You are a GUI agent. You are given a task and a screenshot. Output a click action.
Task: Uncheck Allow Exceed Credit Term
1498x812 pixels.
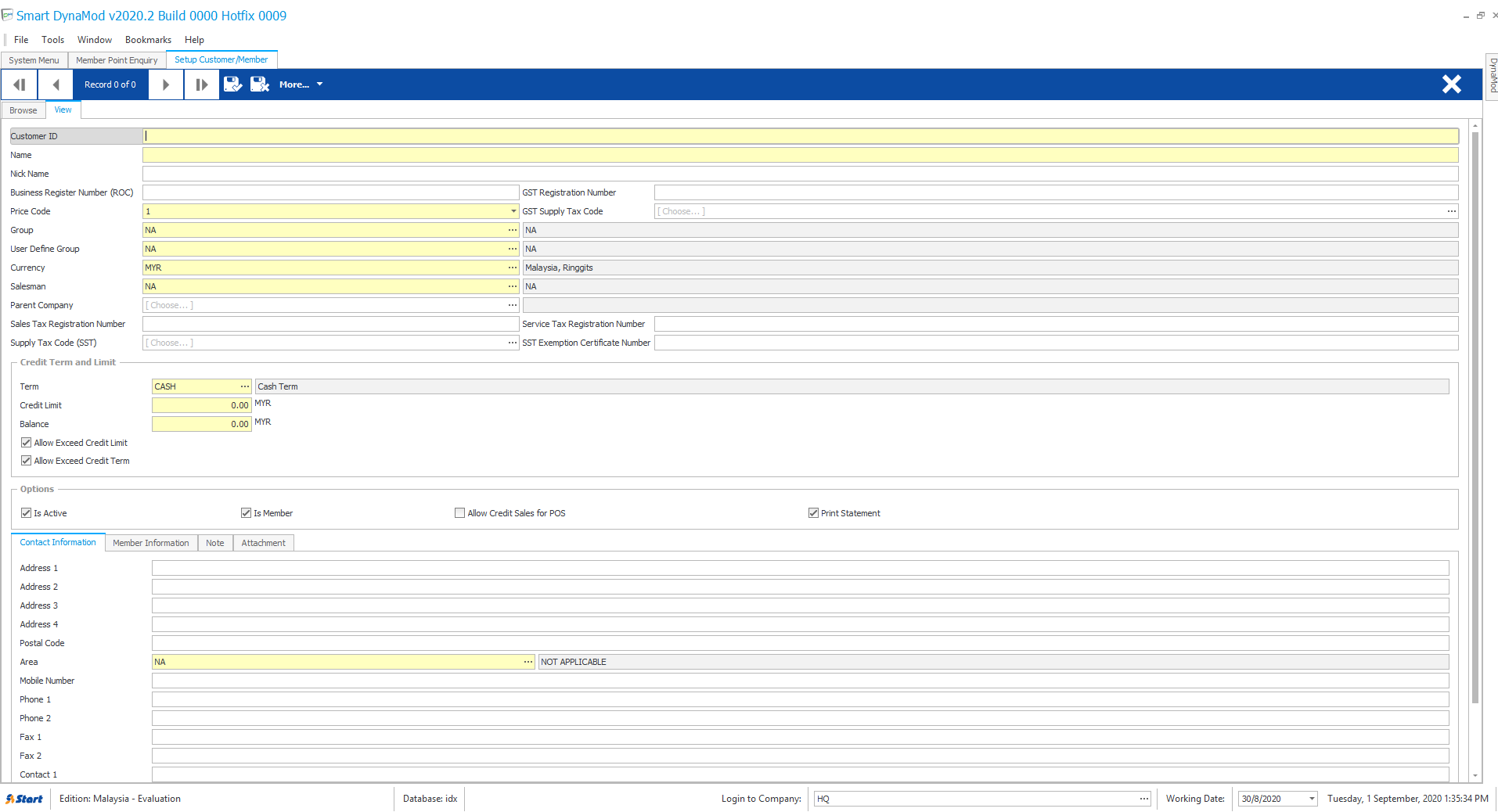pos(26,461)
